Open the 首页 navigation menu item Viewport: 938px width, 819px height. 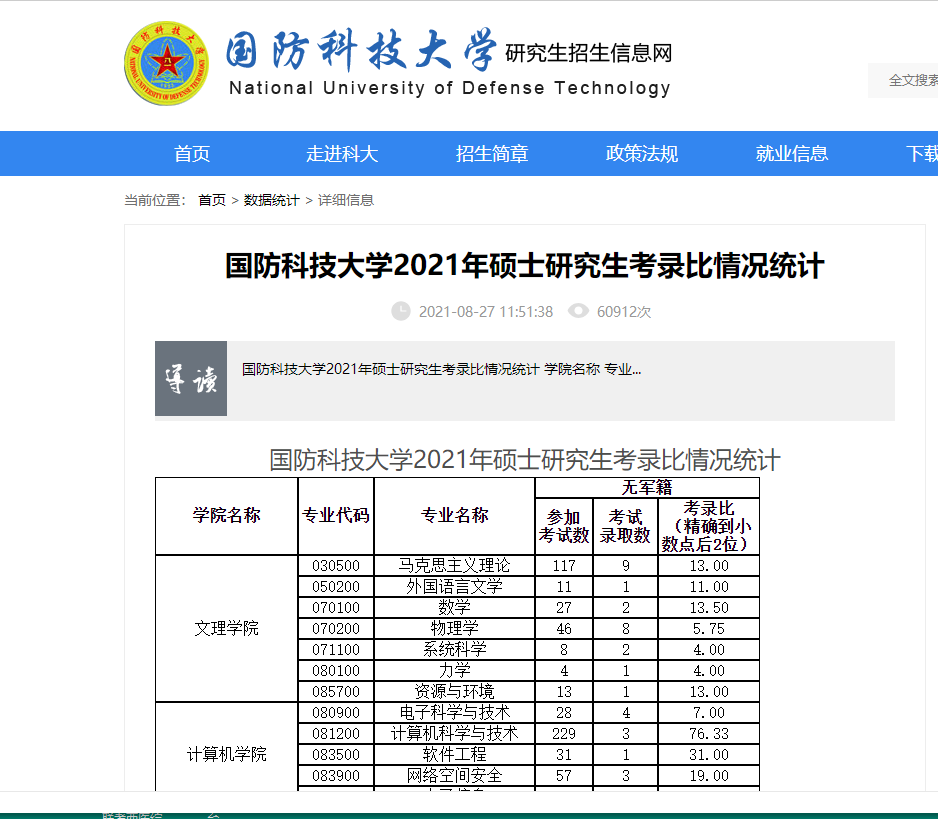click(x=192, y=154)
